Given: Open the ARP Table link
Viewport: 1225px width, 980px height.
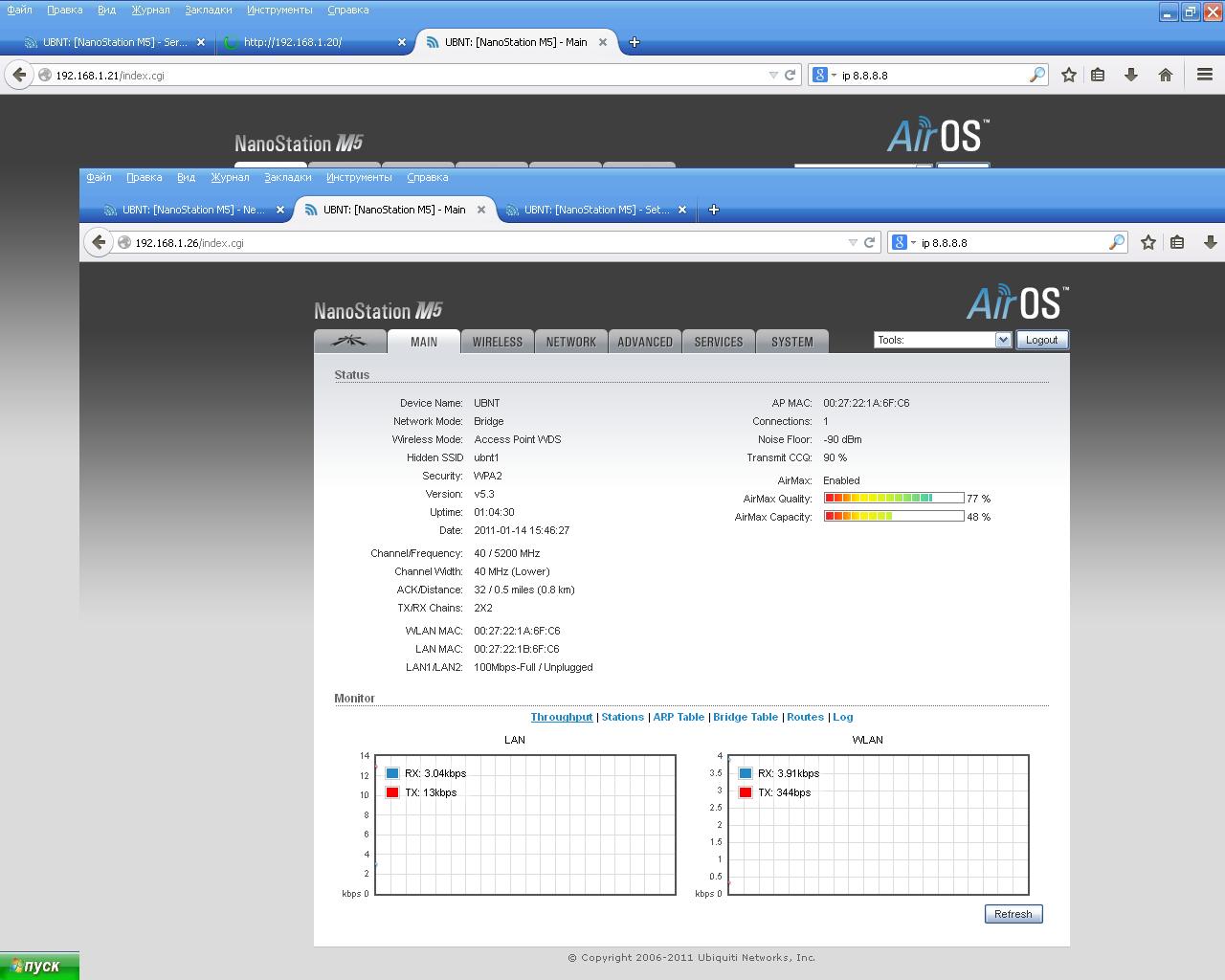Looking at the screenshot, I should pyautogui.click(x=679, y=717).
